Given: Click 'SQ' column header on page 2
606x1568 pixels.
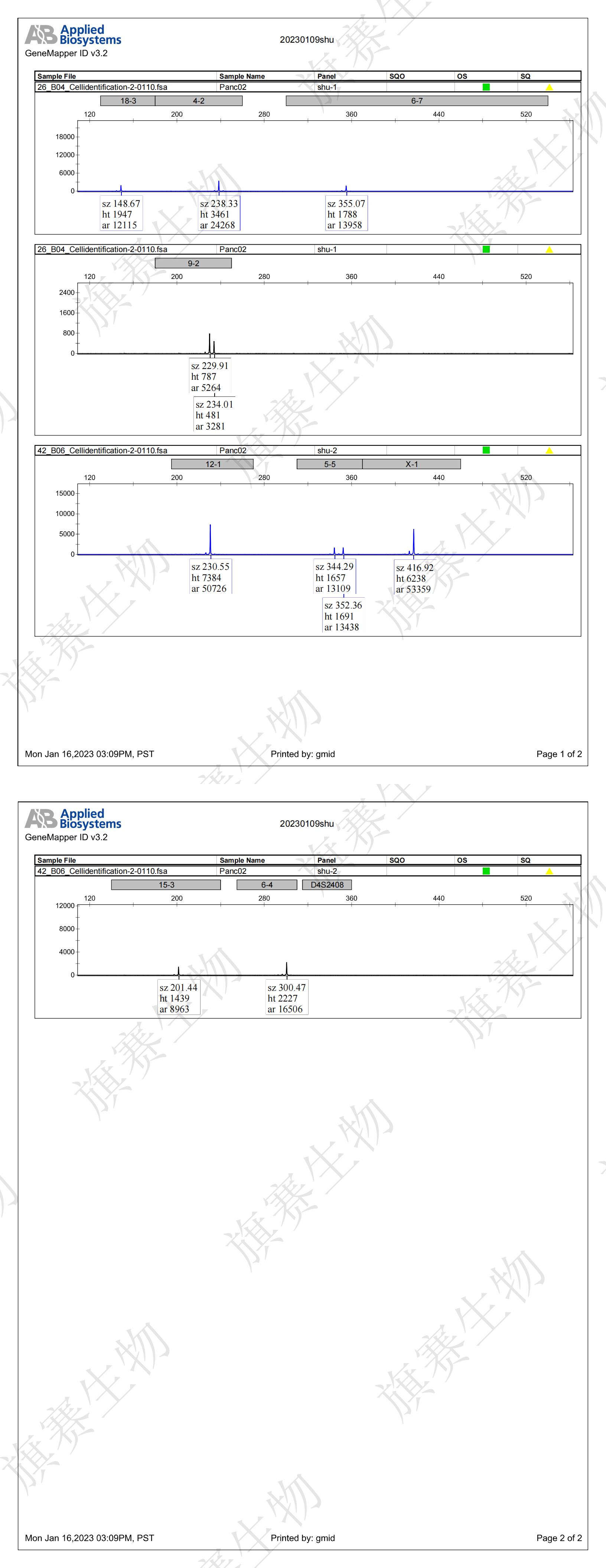Looking at the screenshot, I should [x=525, y=860].
